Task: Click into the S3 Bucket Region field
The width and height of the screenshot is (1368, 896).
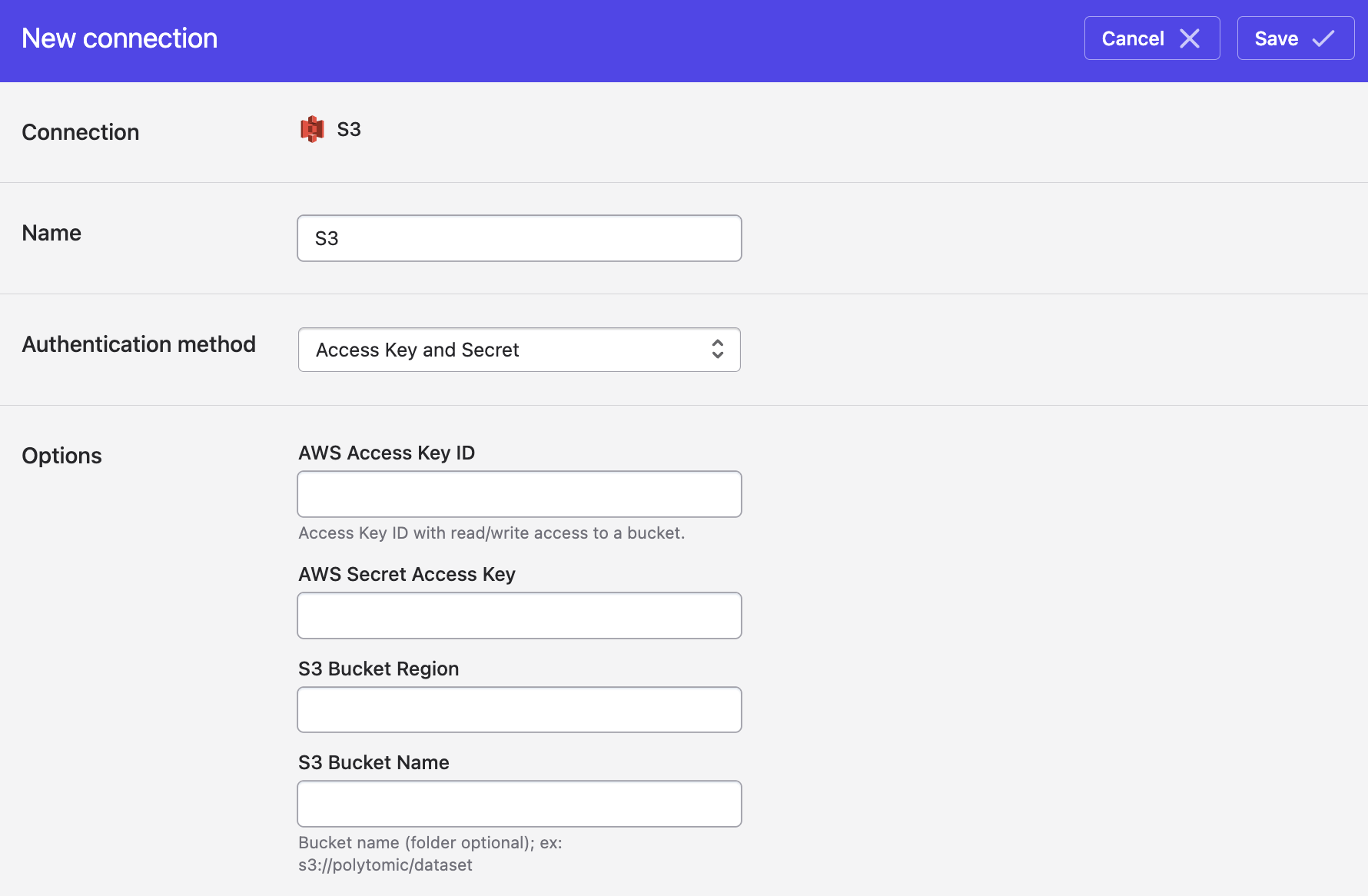Action: point(520,709)
